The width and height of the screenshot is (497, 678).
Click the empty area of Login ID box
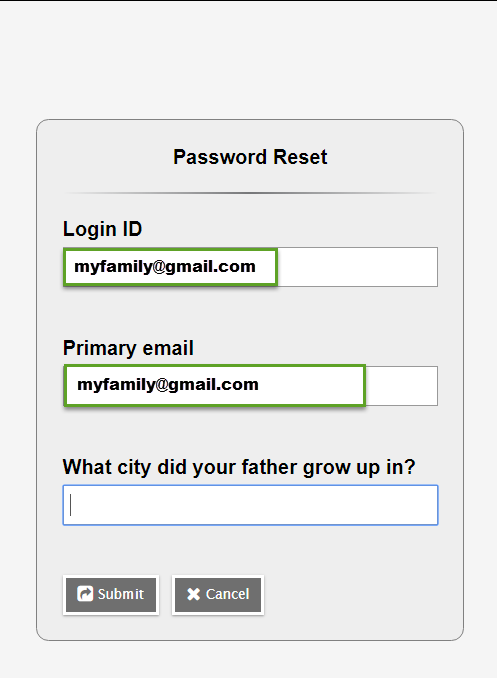(357, 267)
